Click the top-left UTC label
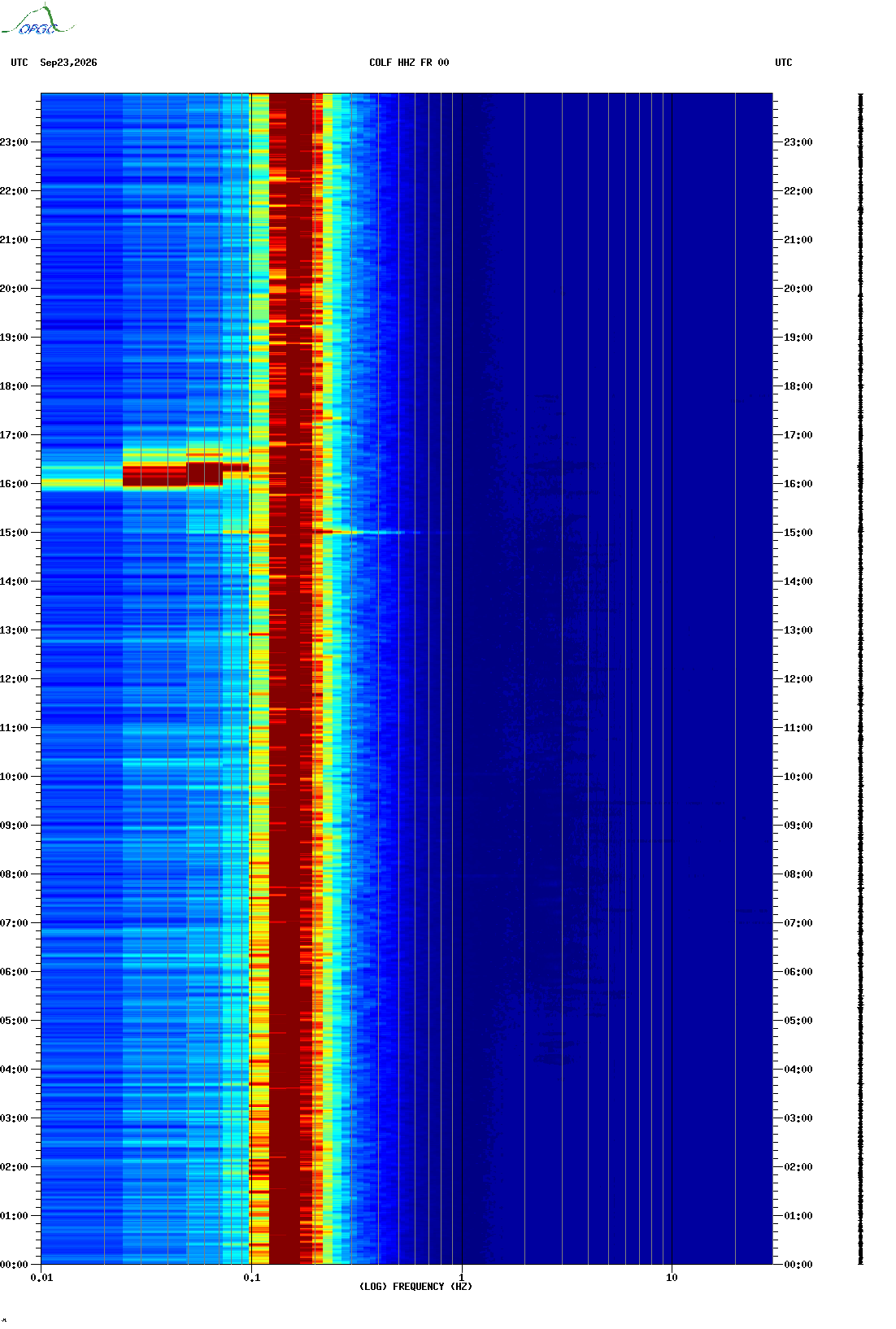 20,63
